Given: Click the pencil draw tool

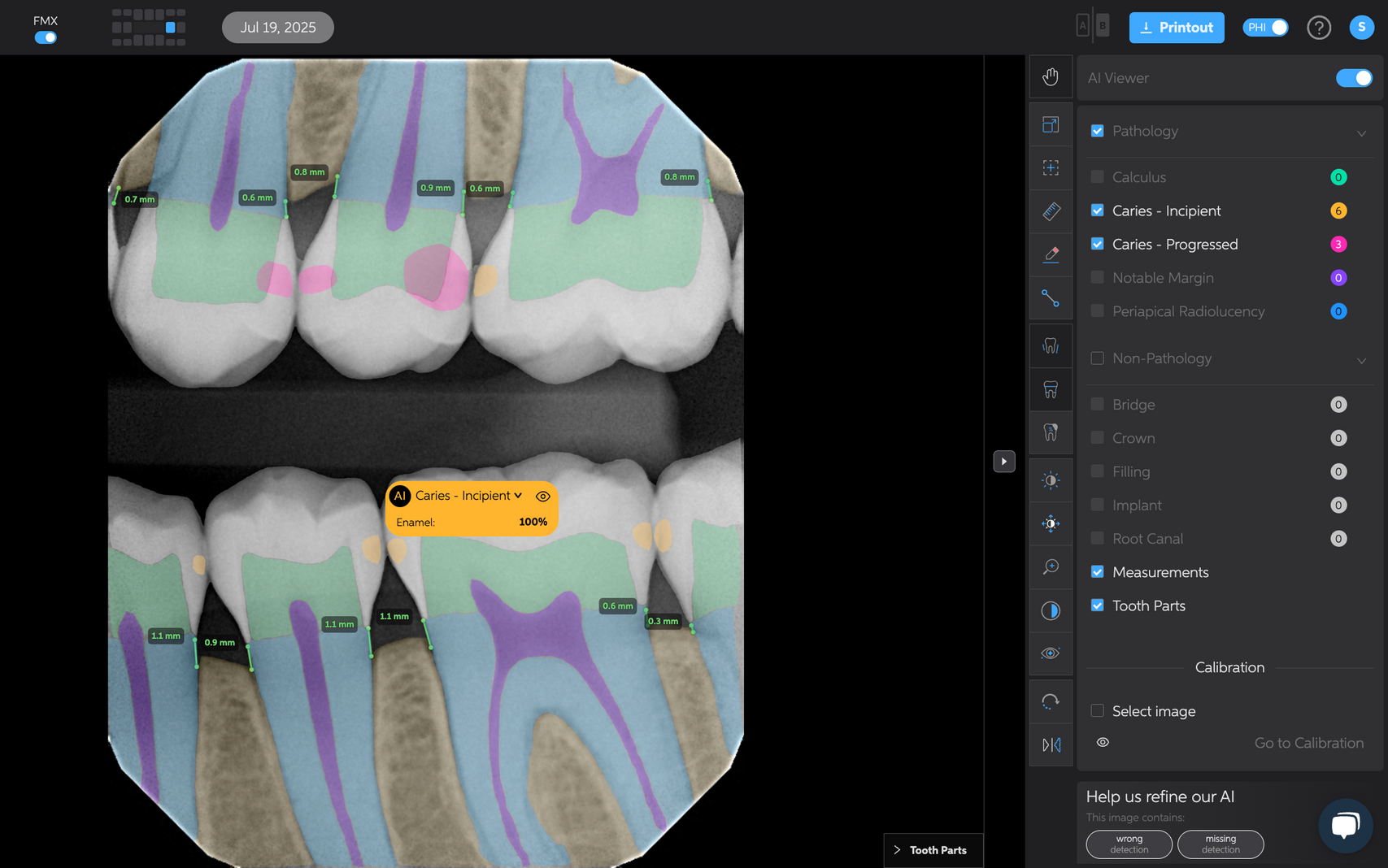Looking at the screenshot, I should pos(1051,254).
